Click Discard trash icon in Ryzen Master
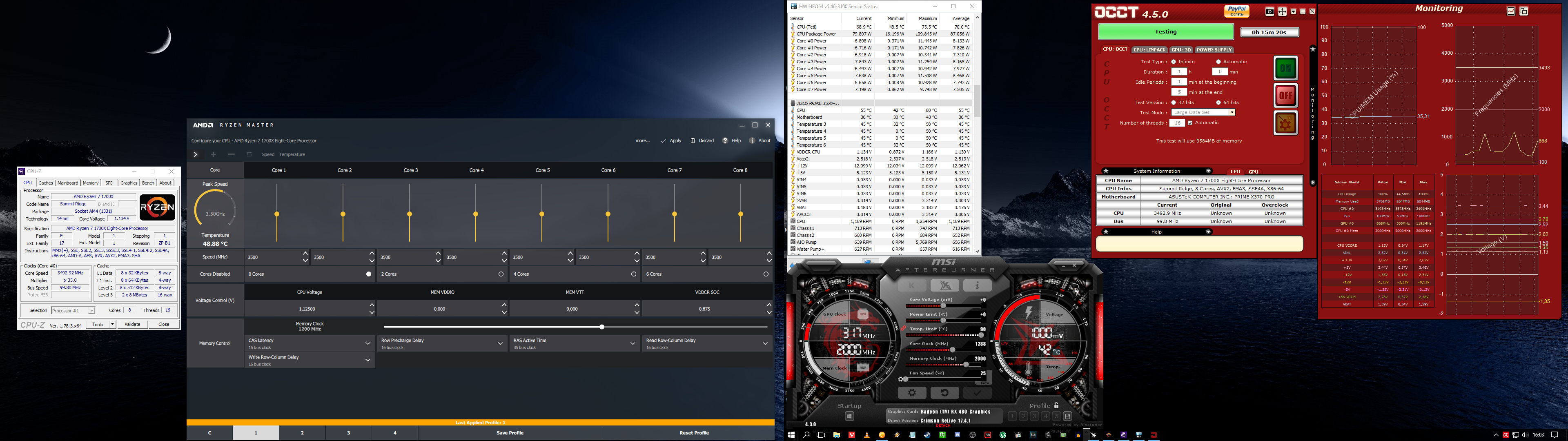1568x441 pixels. click(693, 141)
